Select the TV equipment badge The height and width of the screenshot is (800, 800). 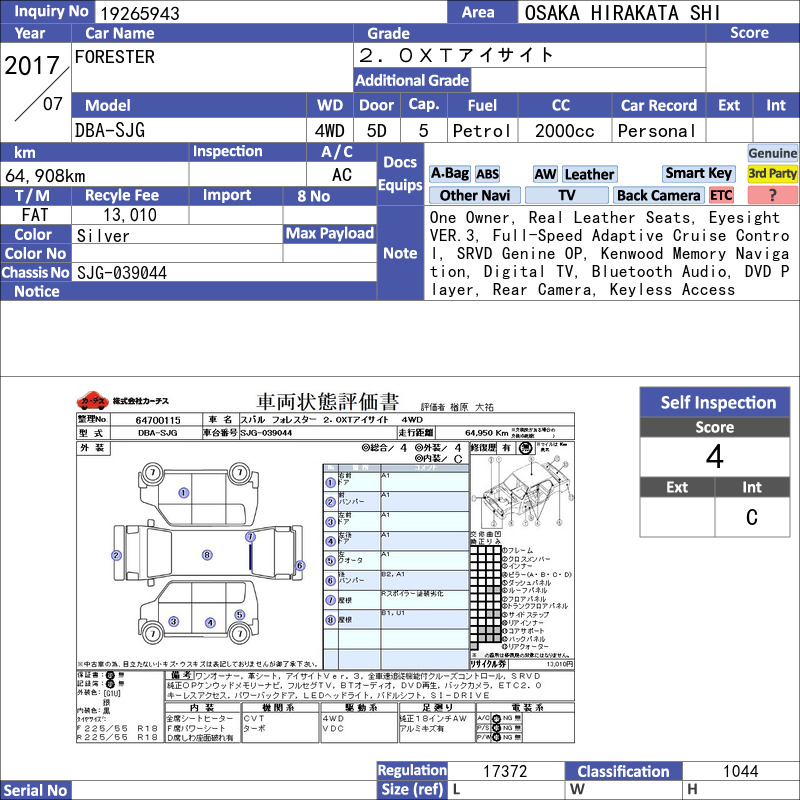[x=566, y=195]
